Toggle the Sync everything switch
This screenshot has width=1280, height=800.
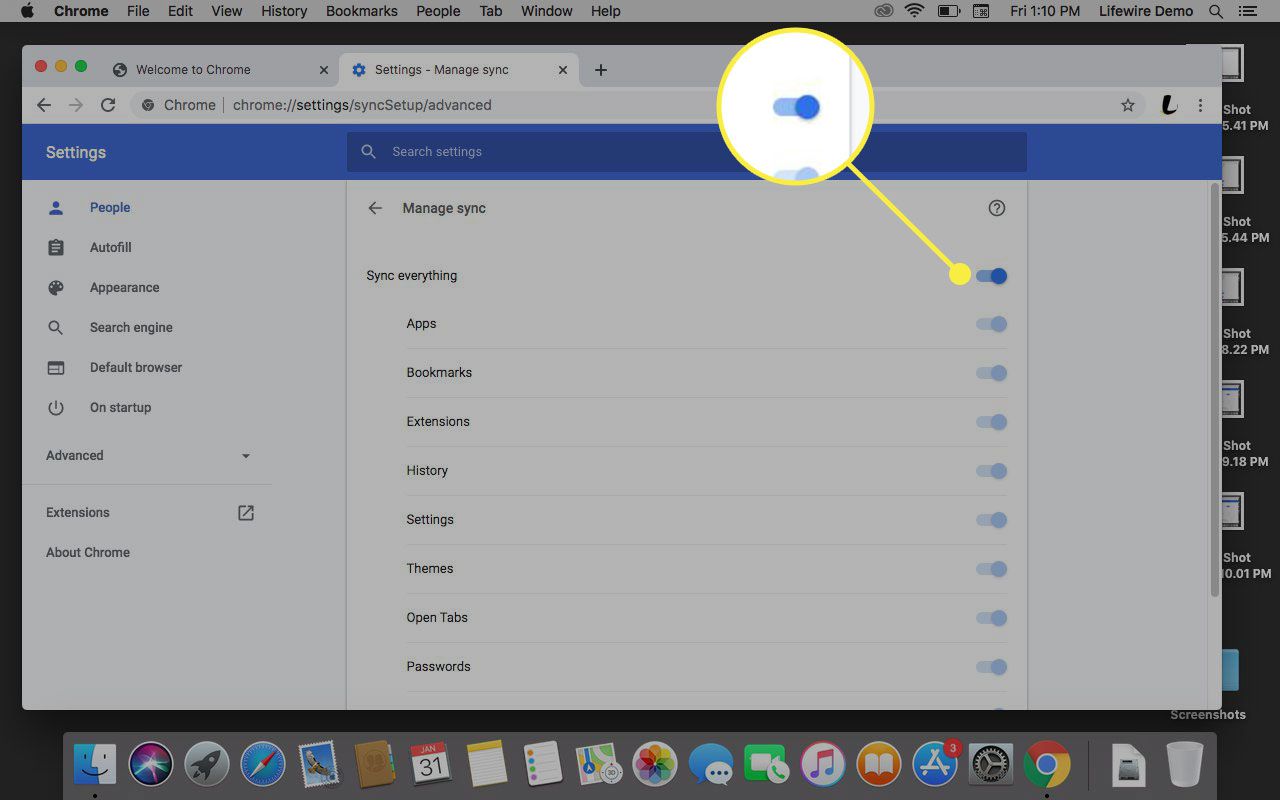(991, 276)
